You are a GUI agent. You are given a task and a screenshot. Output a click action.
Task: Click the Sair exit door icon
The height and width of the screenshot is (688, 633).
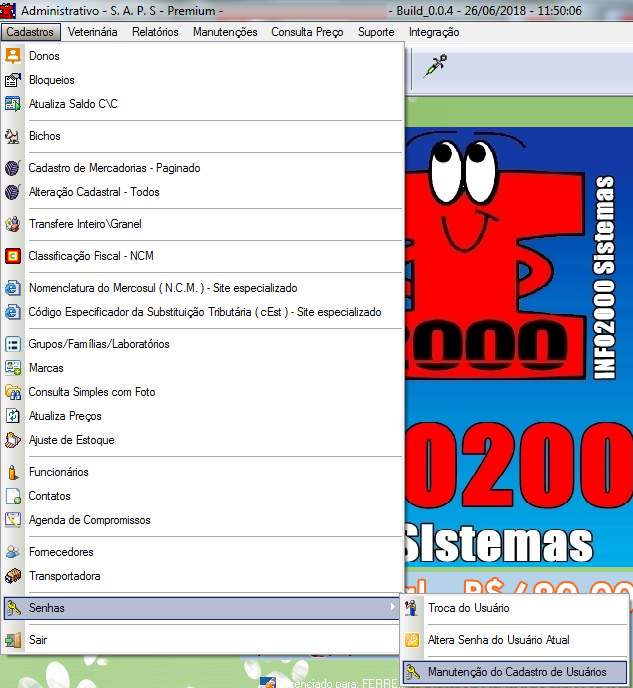click(13, 640)
